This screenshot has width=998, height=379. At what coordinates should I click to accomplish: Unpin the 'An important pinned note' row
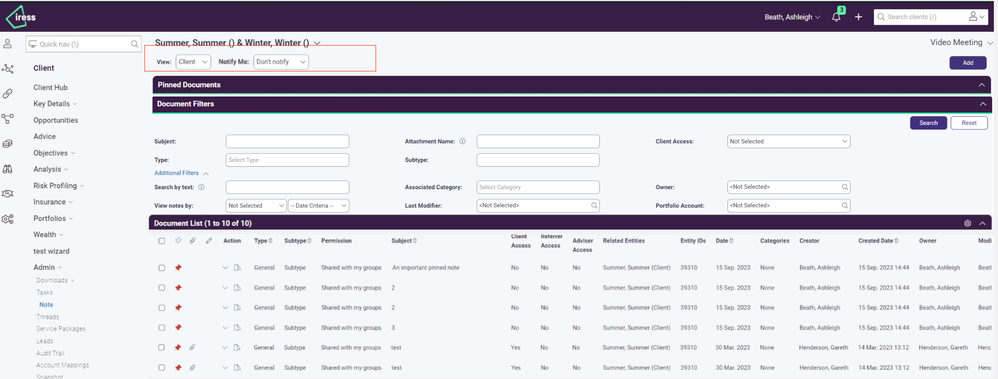pyautogui.click(x=178, y=268)
